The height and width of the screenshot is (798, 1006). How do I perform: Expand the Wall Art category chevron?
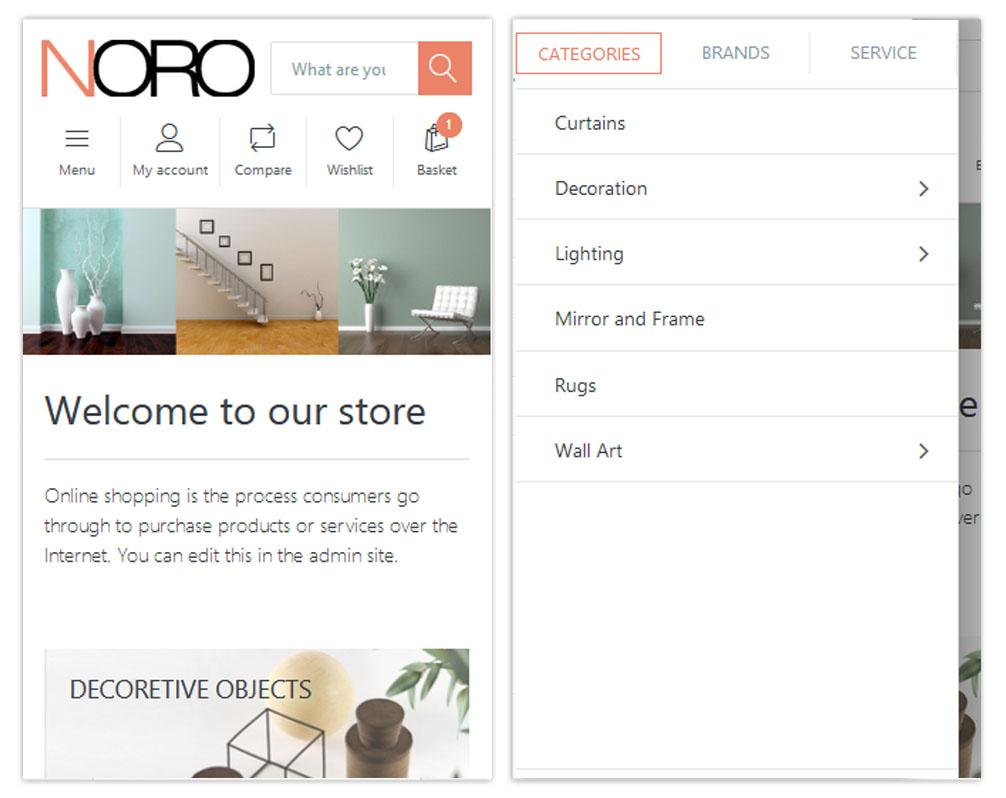pyautogui.click(x=923, y=451)
